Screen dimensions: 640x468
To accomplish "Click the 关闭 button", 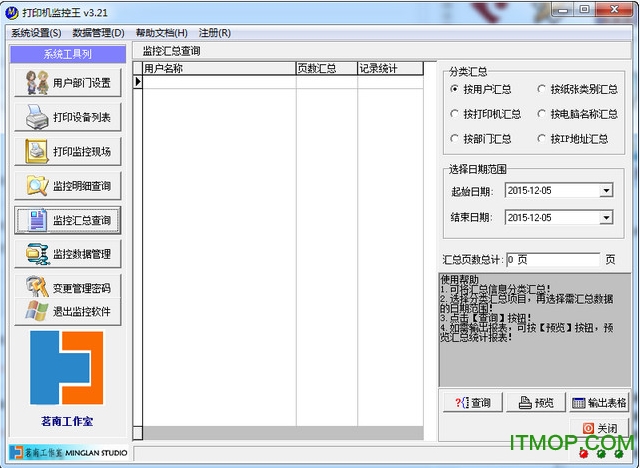I will [599, 428].
